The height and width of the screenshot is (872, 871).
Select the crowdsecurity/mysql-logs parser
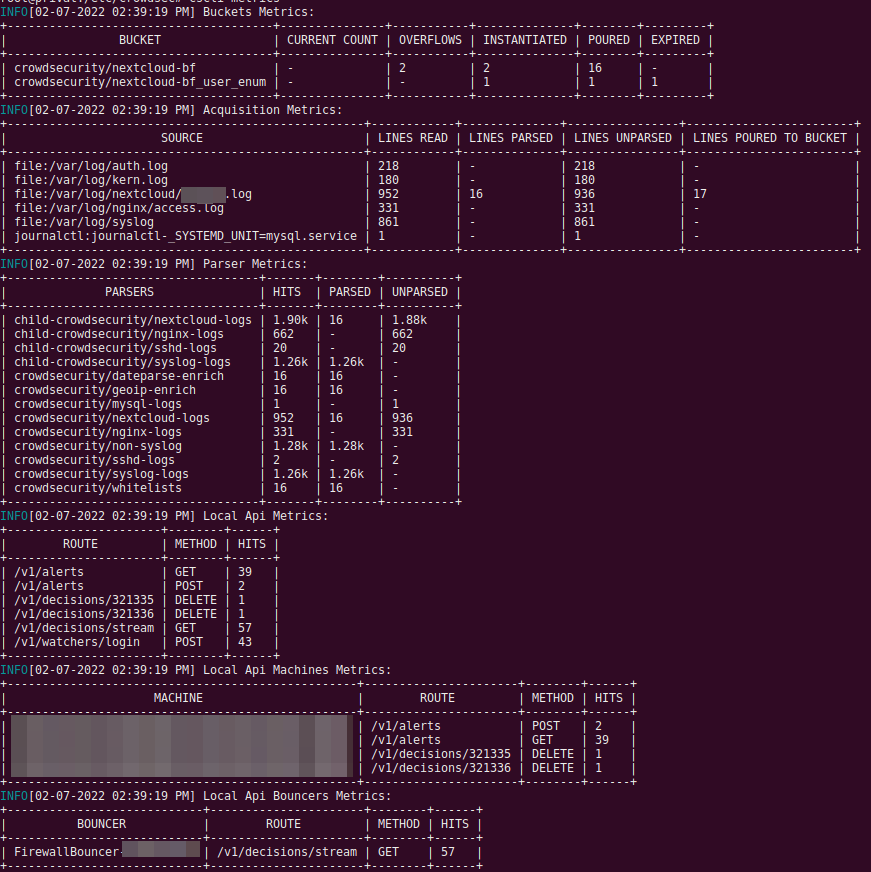coord(98,404)
